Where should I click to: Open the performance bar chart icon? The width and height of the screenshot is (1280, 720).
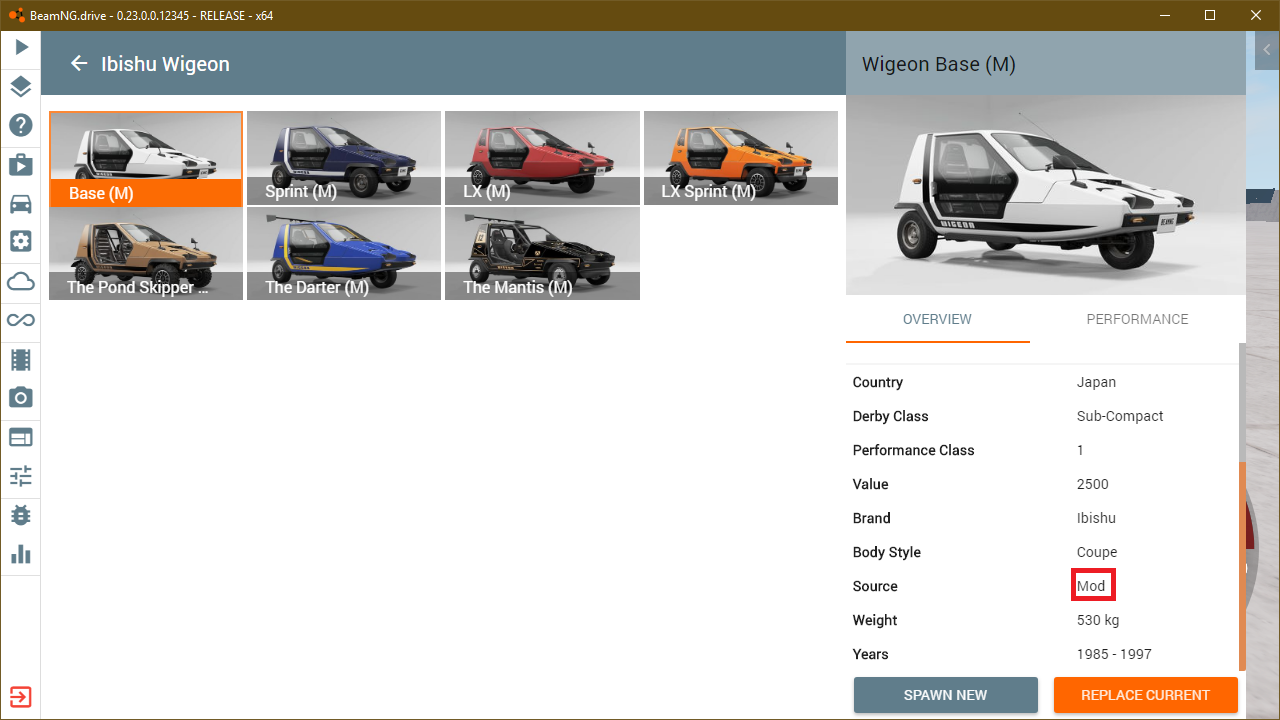(21, 554)
